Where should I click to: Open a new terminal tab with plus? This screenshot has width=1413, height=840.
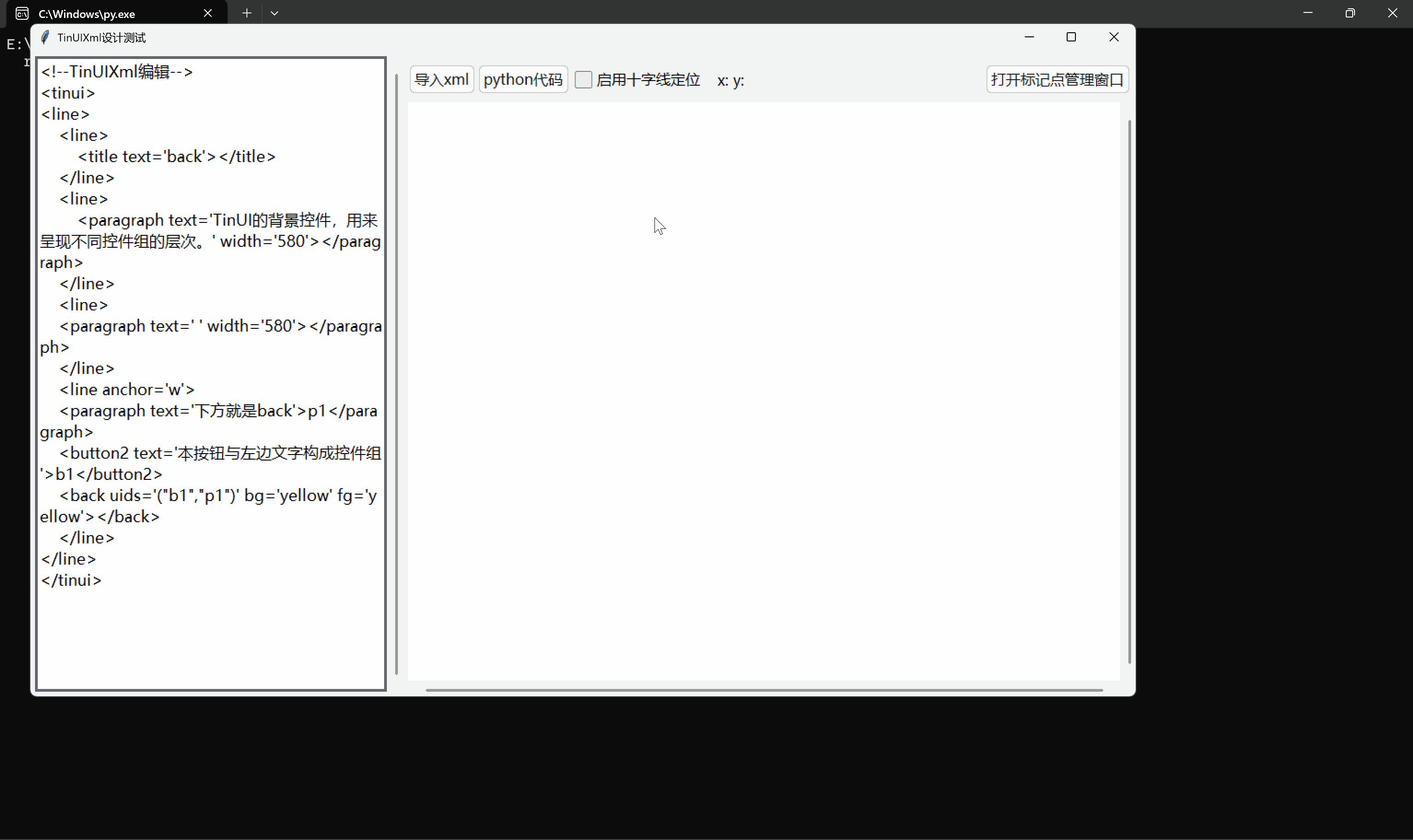pos(247,13)
